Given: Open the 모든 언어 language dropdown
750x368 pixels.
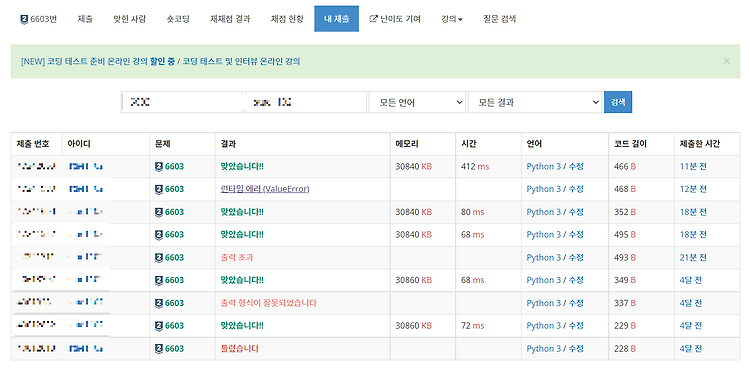Looking at the screenshot, I should click(x=417, y=102).
